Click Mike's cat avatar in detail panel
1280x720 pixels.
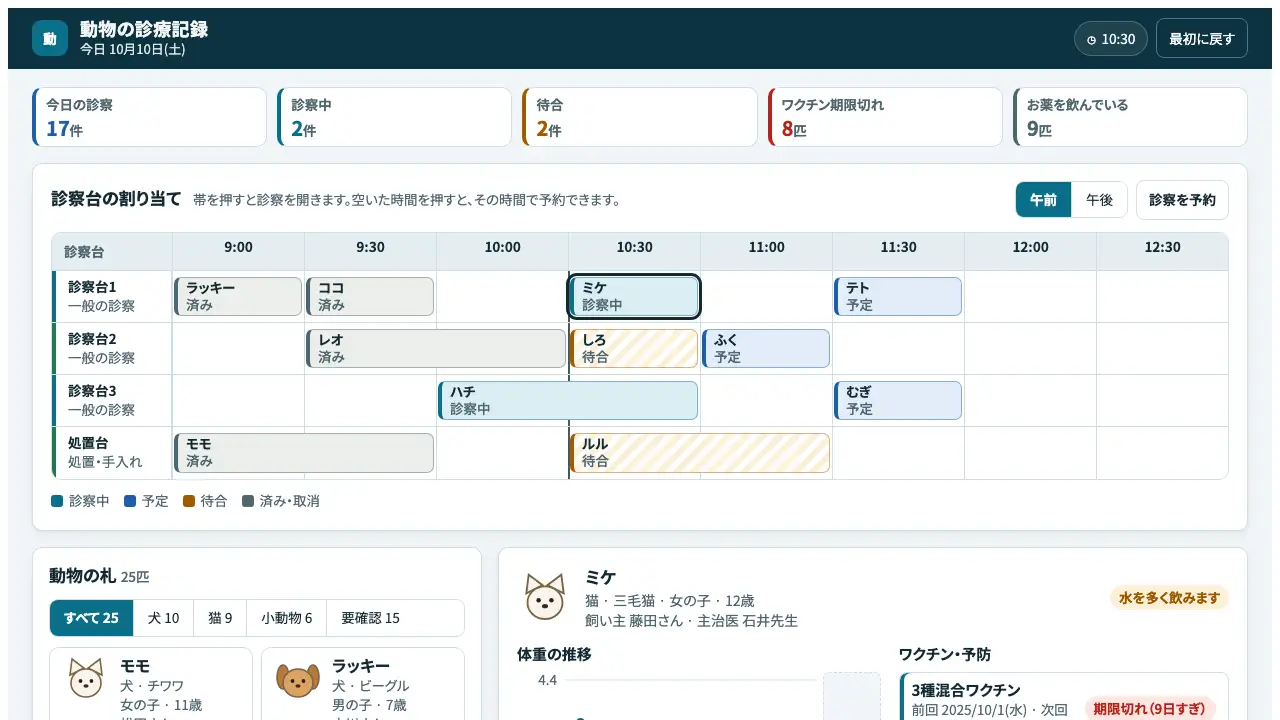pos(545,596)
